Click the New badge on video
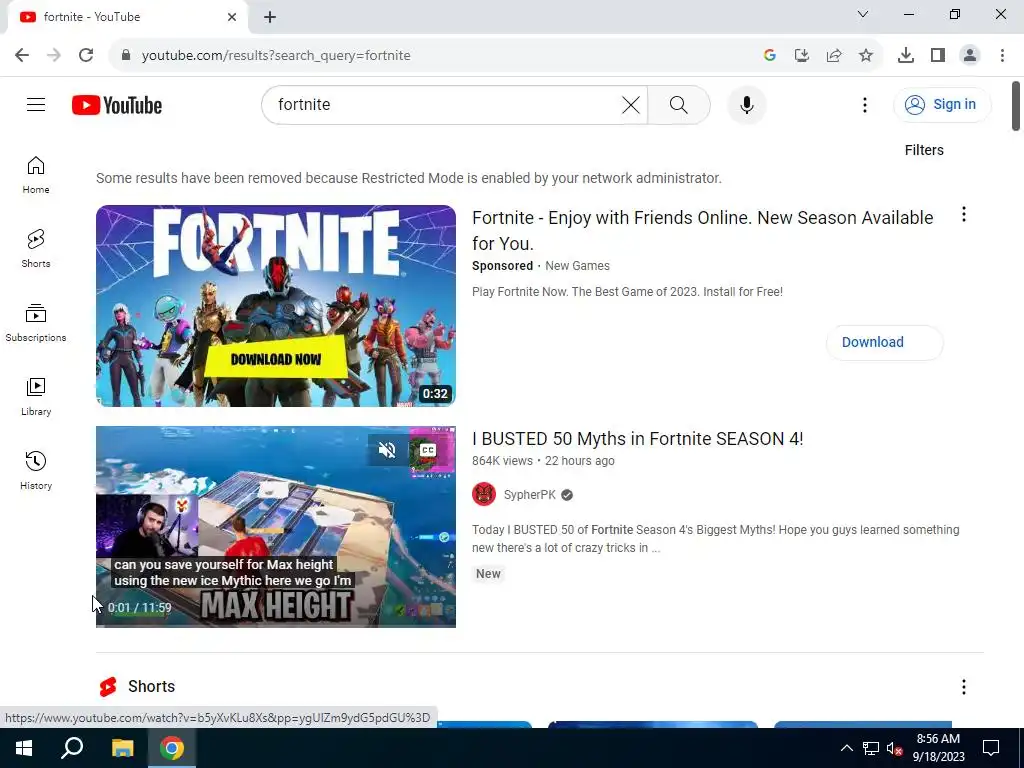 tap(488, 573)
